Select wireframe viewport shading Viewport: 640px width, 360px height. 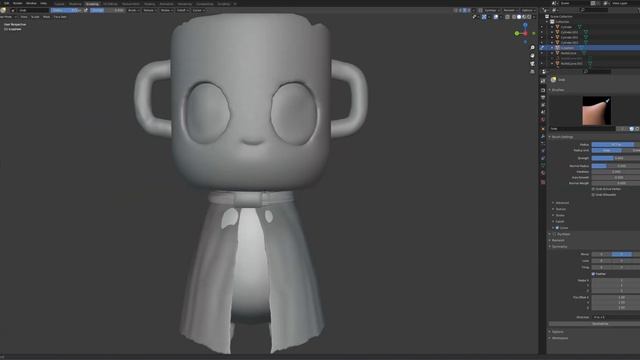pos(514,17)
